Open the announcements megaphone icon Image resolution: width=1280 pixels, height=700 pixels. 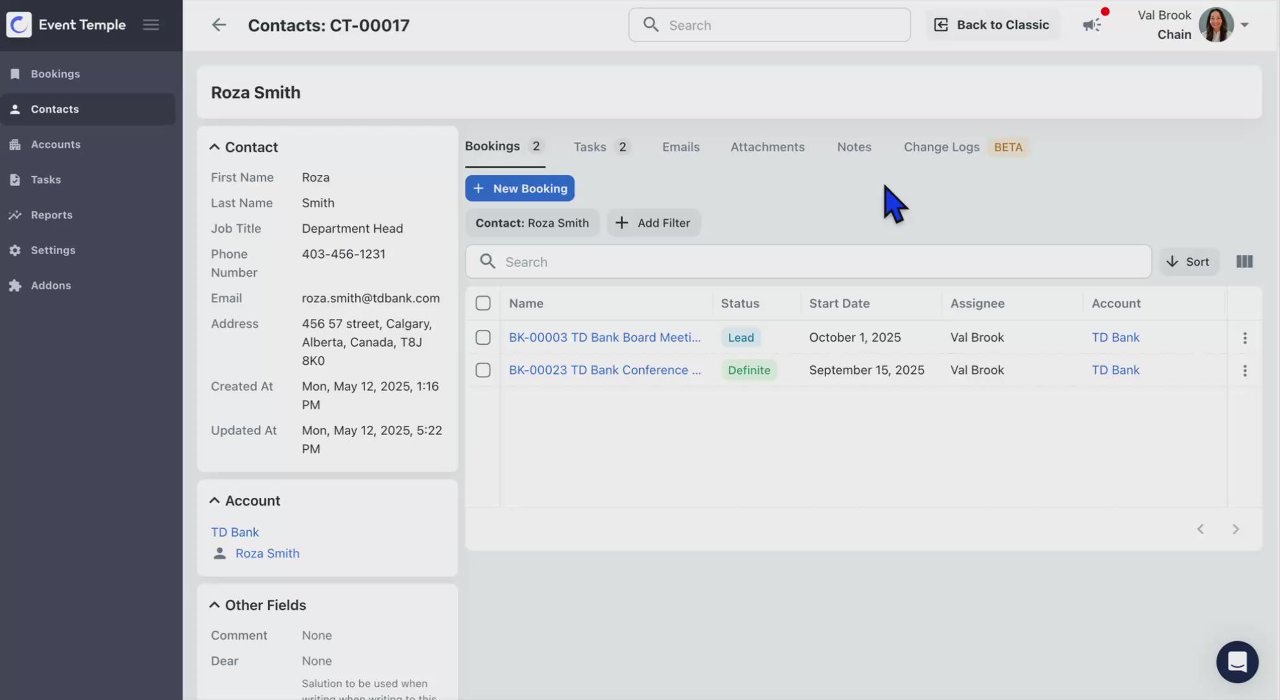pyautogui.click(x=1092, y=25)
